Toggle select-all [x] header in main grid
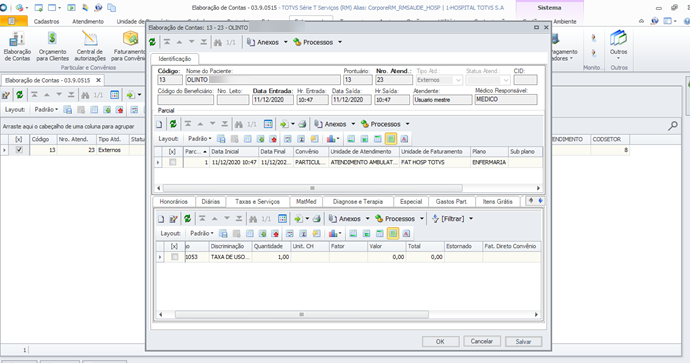The height and width of the screenshot is (363, 690). pyautogui.click(x=18, y=139)
